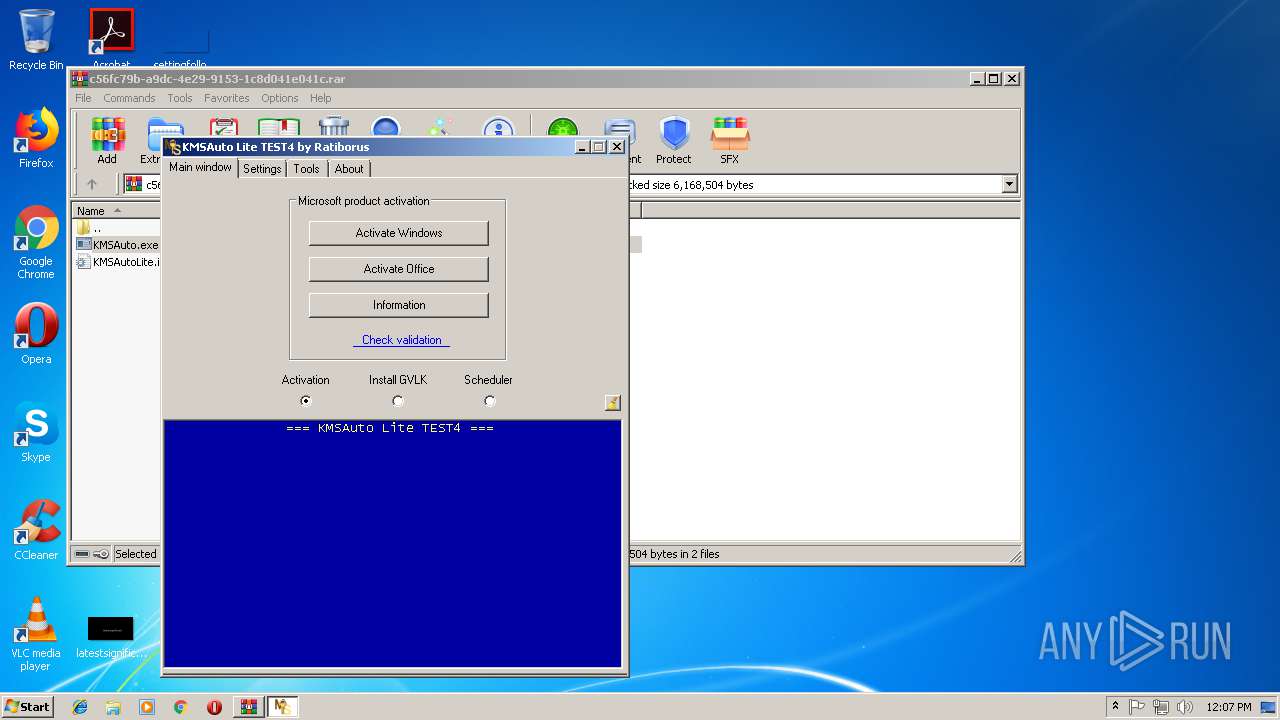Image resolution: width=1280 pixels, height=720 pixels.
Task: Click the WinRAR up-one-level arrow
Action: pos(92,184)
